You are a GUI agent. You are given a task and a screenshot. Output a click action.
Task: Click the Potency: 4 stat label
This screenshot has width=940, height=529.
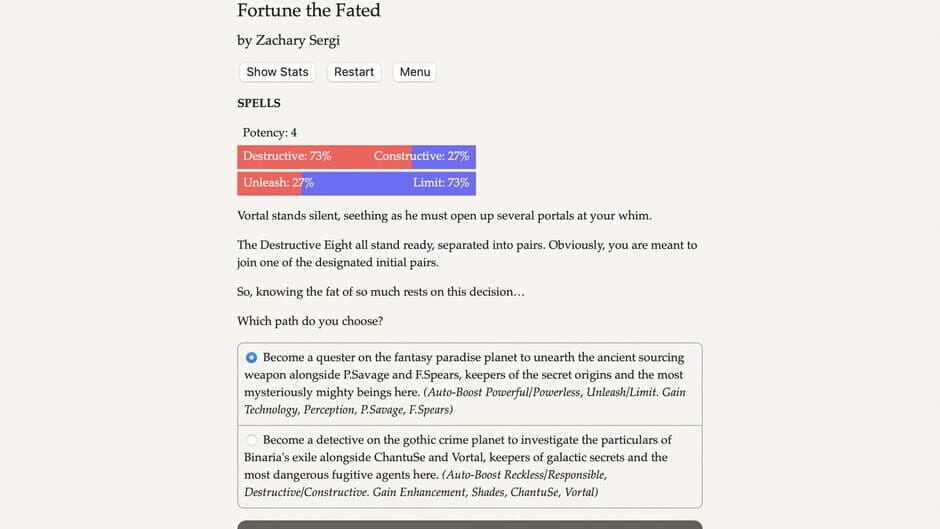[269, 133]
